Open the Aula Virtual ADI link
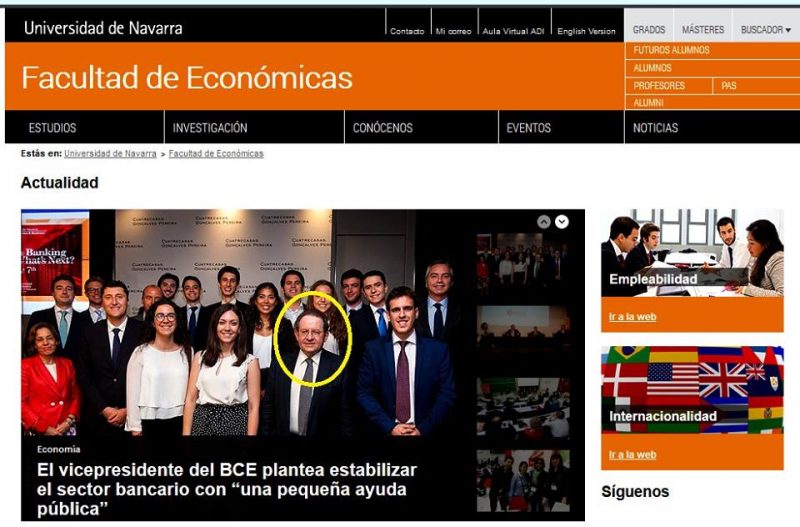This screenshot has height=527, width=800. point(513,31)
